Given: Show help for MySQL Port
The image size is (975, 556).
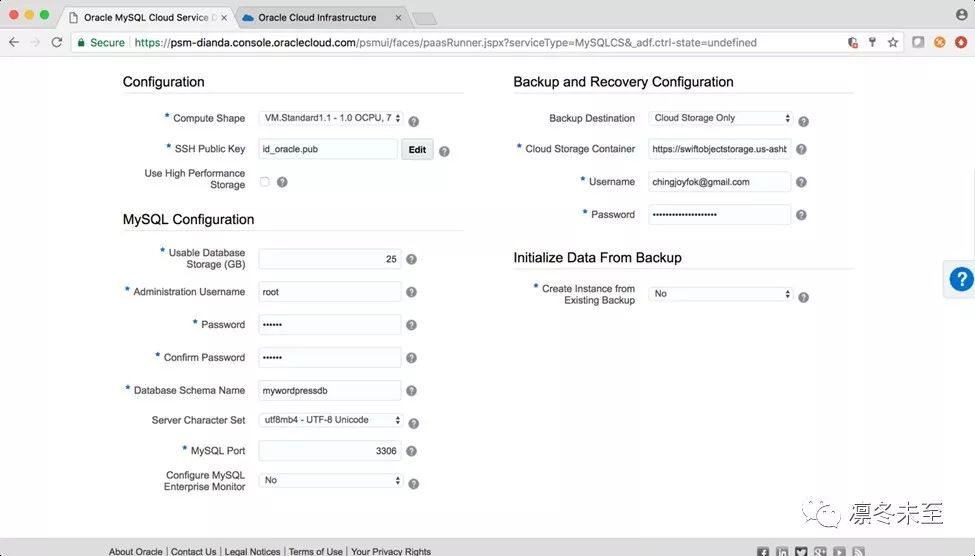Looking at the screenshot, I should pyautogui.click(x=411, y=451).
